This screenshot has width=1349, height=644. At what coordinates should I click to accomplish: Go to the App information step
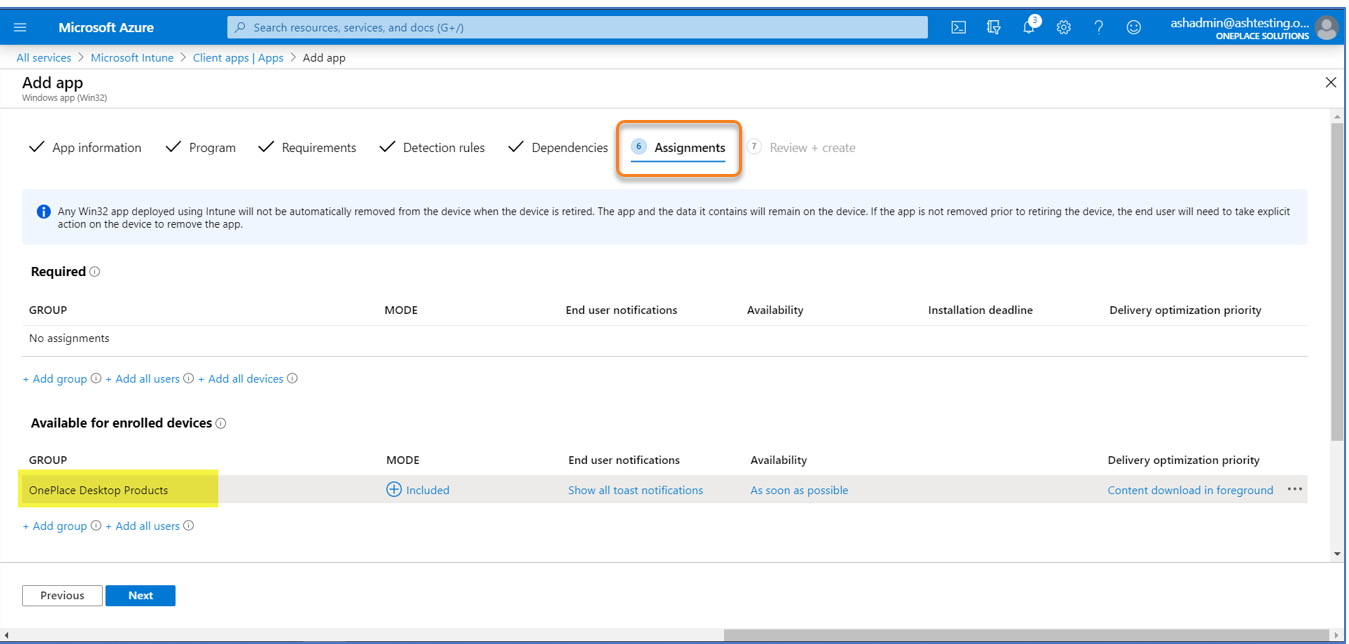(x=85, y=147)
